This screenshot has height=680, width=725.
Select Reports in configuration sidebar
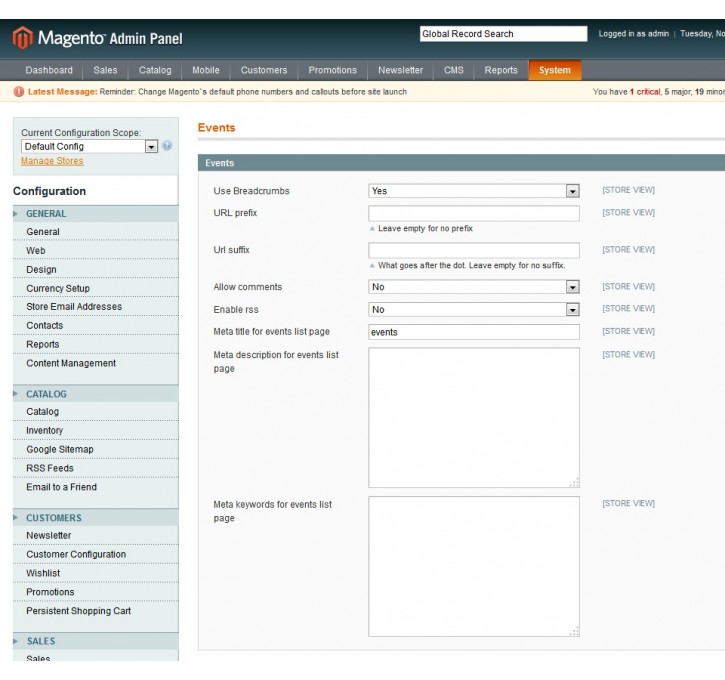95,344
